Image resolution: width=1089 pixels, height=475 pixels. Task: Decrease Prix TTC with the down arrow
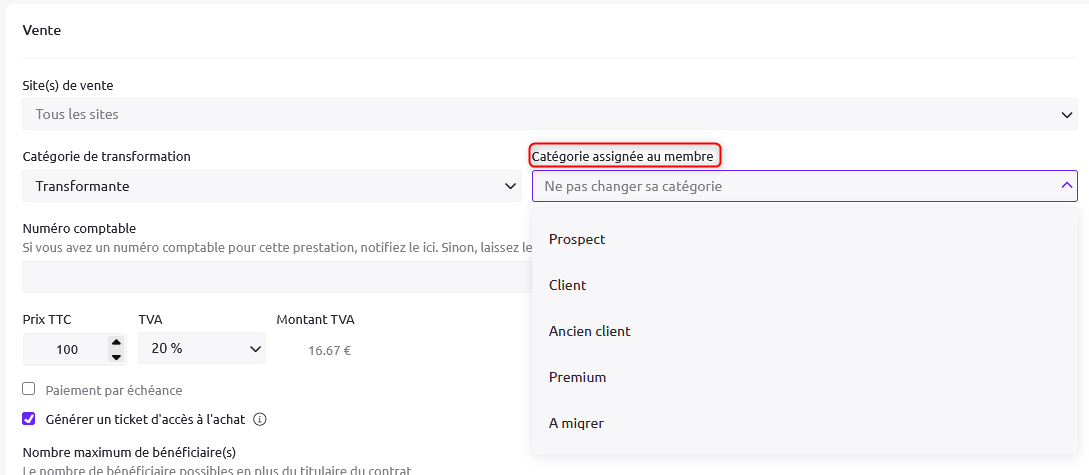pyautogui.click(x=116, y=356)
